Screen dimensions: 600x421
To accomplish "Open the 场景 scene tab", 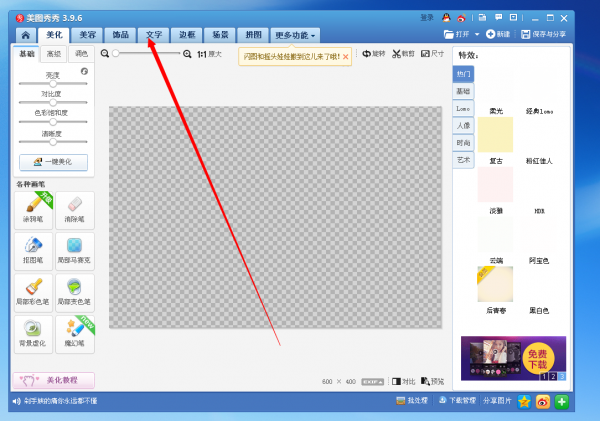I will (x=220, y=35).
